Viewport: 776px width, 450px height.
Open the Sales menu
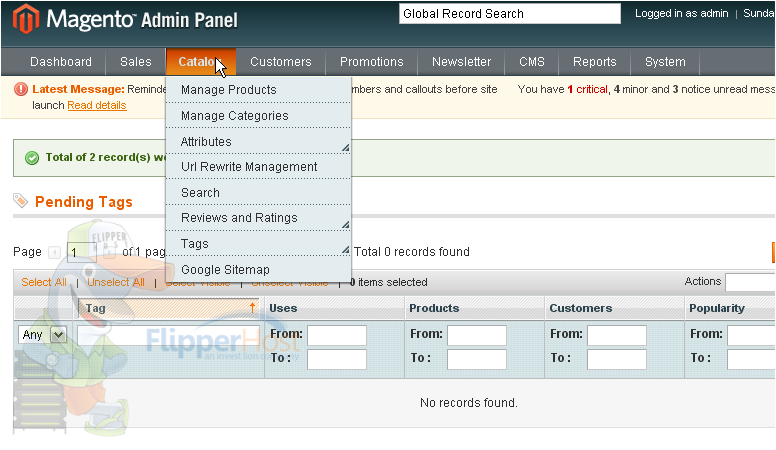pyautogui.click(x=136, y=62)
